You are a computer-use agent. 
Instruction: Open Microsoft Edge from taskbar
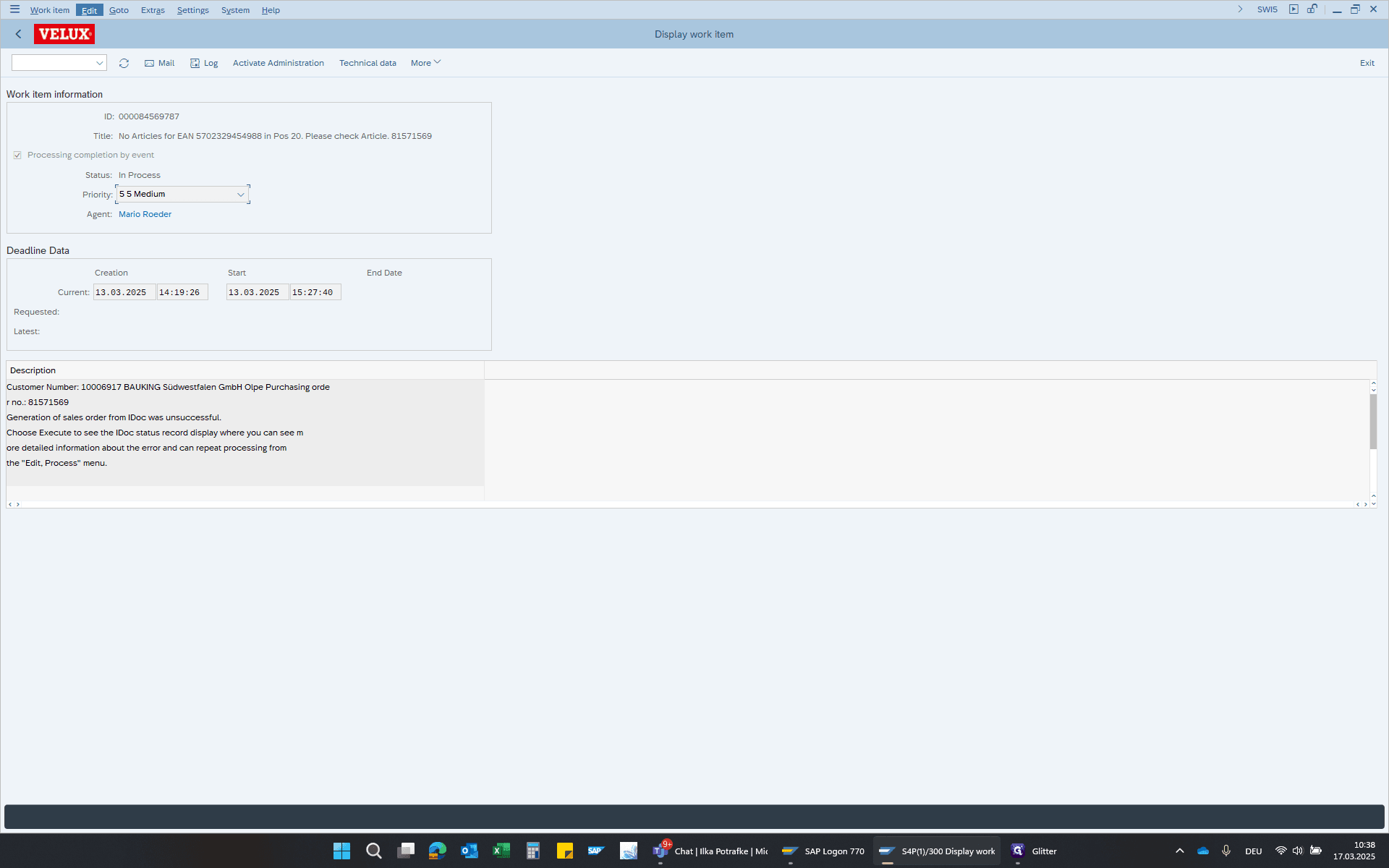(437, 851)
